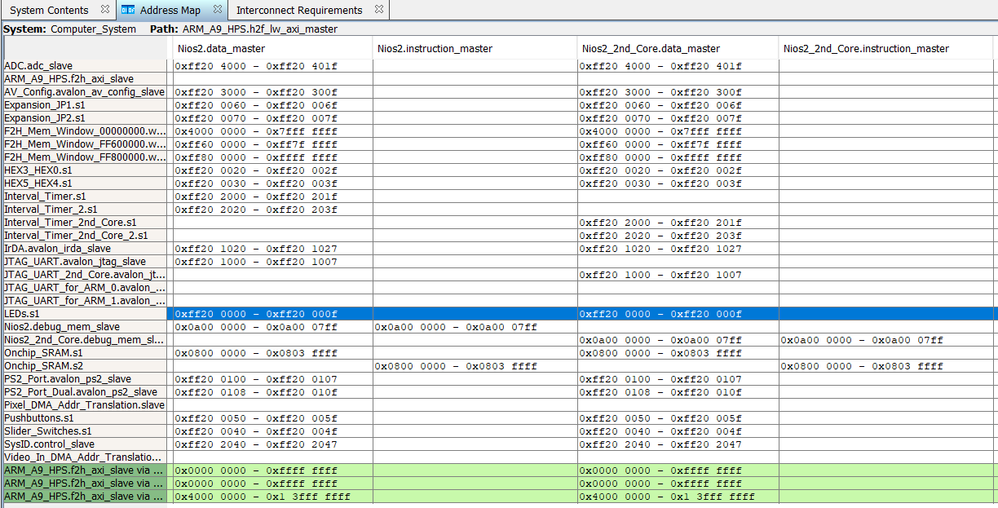The height and width of the screenshot is (508, 998).
Task: Click Interval_Timer_2nd_Core.s1 address under Nios2_2nd_Core.data_master
Action: (x=661, y=223)
